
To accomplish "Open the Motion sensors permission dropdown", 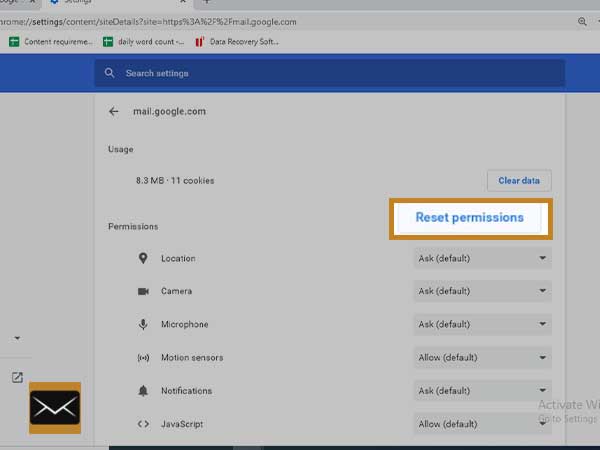I will (x=483, y=358).
